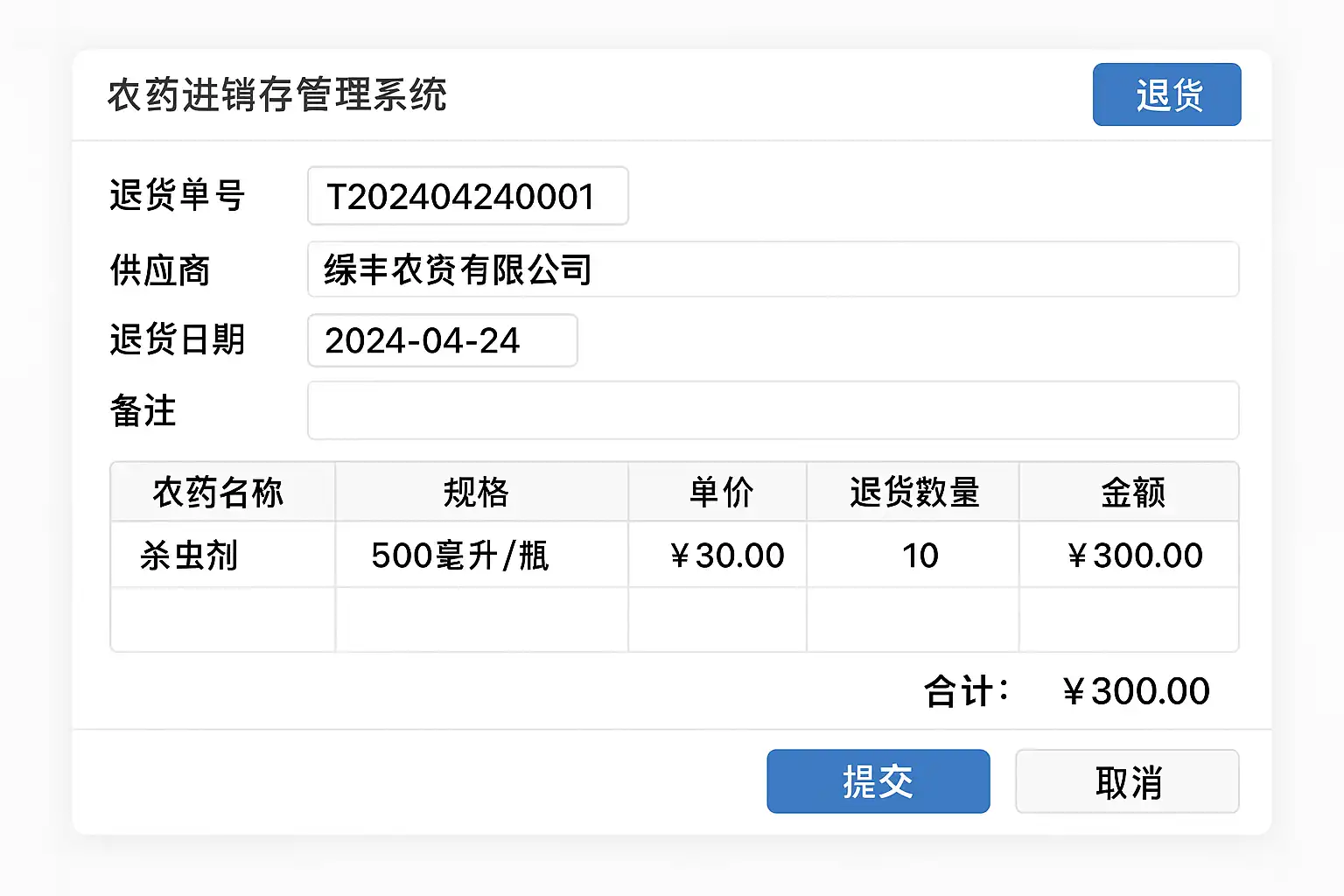Image resolution: width=1344 pixels, height=896 pixels.
Task: Submit the form with the 提交 button
Action: click(x=878, y=781)
